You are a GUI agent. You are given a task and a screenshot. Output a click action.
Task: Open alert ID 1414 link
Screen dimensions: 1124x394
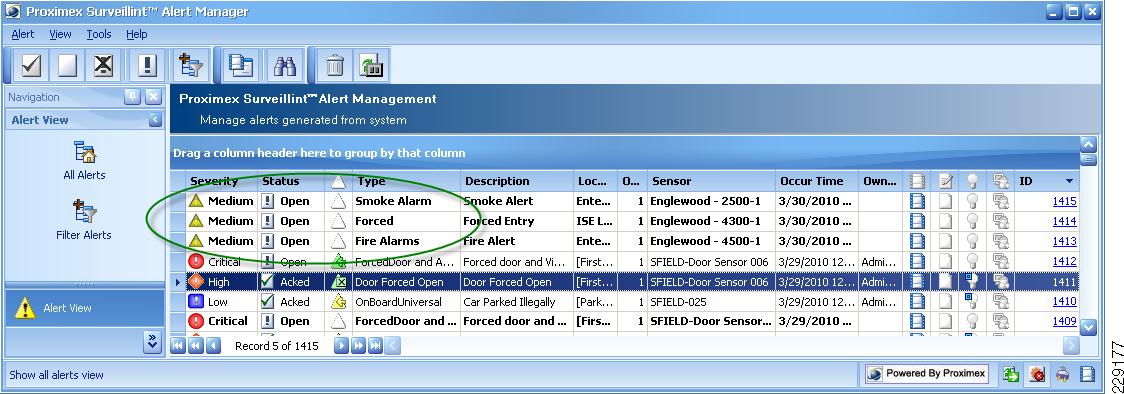pos(1065,221)
